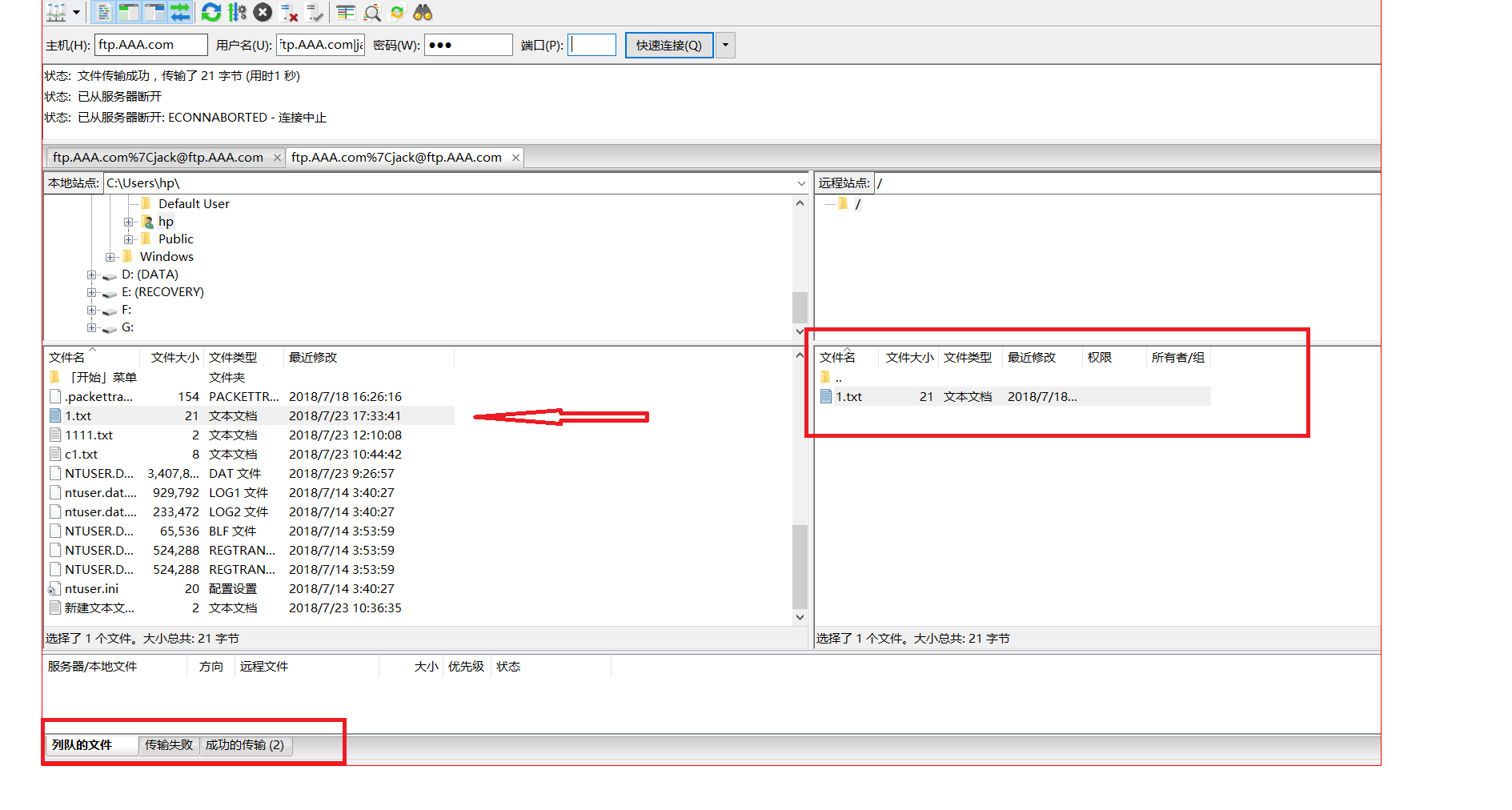Open the Site Manager icon
Image resolution: width=1512 pixels, height=810 pixels.
(x=57, y=12)
